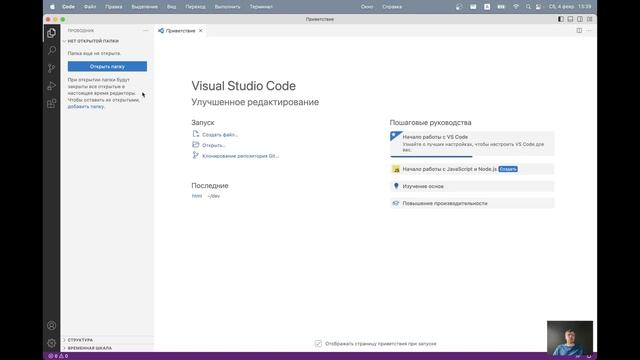Open the Source Control view icon
The width and height of the screenshot is (640, 360).
(51, 68)
